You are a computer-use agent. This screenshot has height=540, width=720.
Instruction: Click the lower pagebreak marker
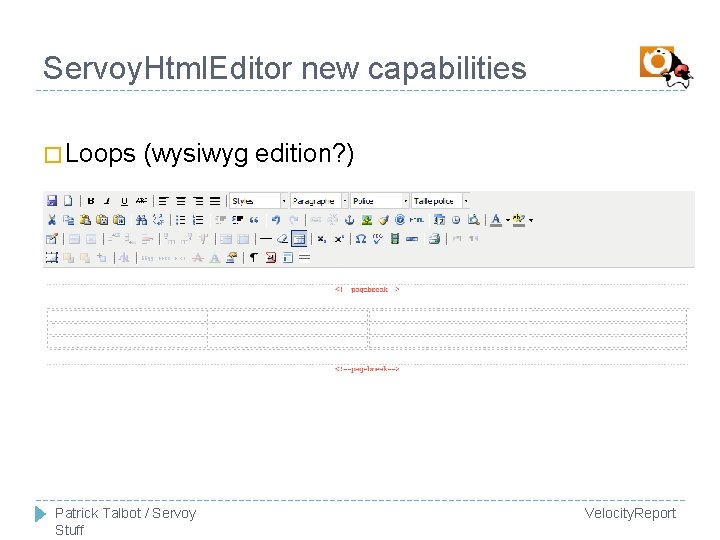(x=367, y=369)
